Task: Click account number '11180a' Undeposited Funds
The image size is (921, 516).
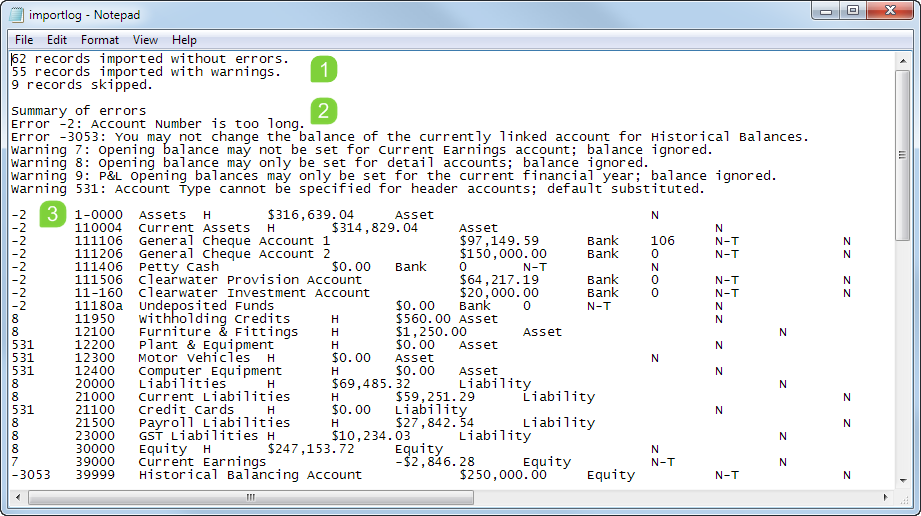Action: pos(99,306)
